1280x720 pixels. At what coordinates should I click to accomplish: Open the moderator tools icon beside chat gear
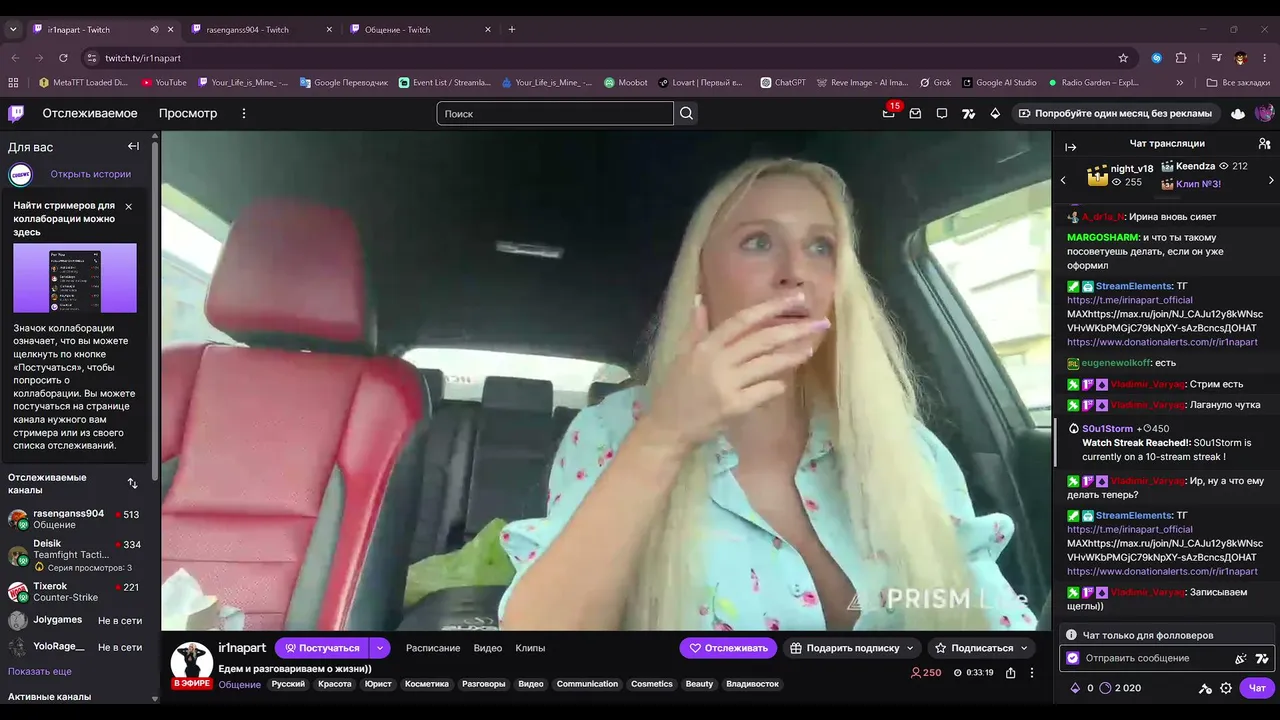[x=1205, y=688]
